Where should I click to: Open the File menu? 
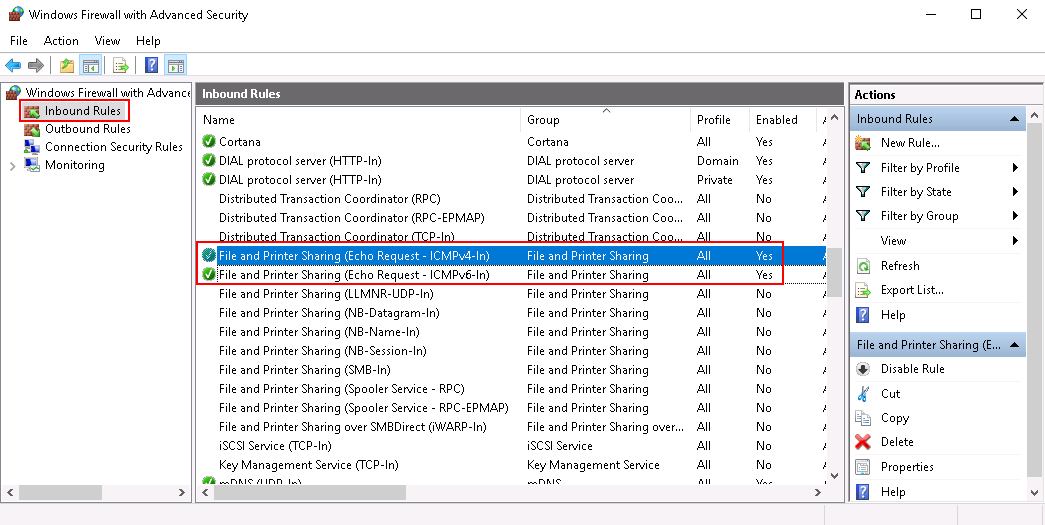point(19,41)
